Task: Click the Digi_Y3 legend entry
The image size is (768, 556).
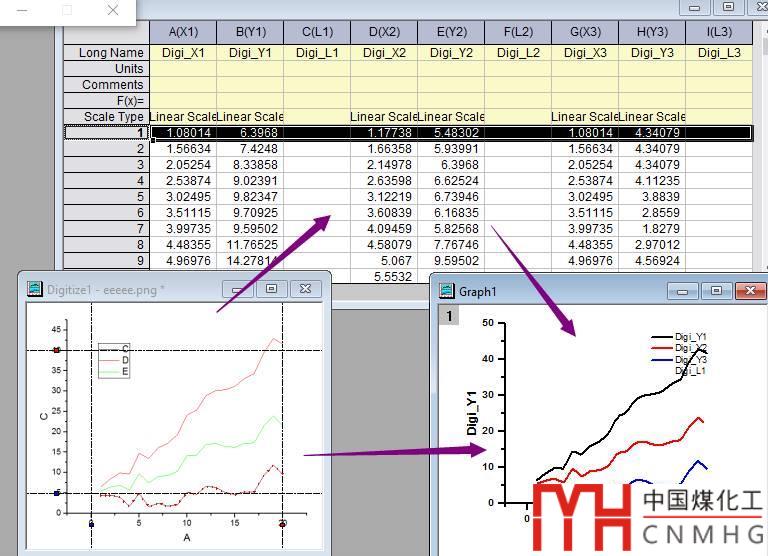Action: pyautogui.click(x=679, y=360)
